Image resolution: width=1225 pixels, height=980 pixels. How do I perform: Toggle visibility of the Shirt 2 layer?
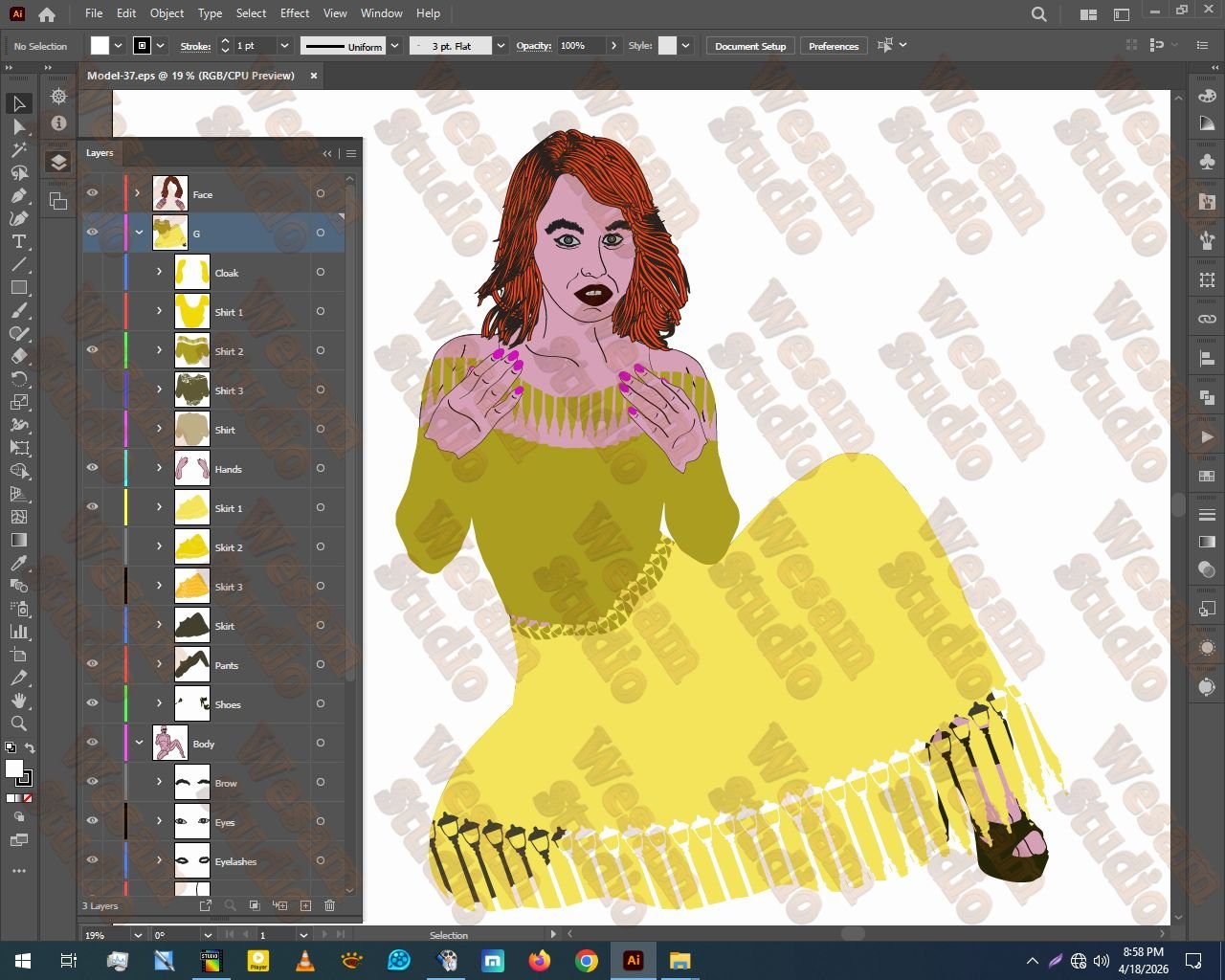tap(93, 350)
